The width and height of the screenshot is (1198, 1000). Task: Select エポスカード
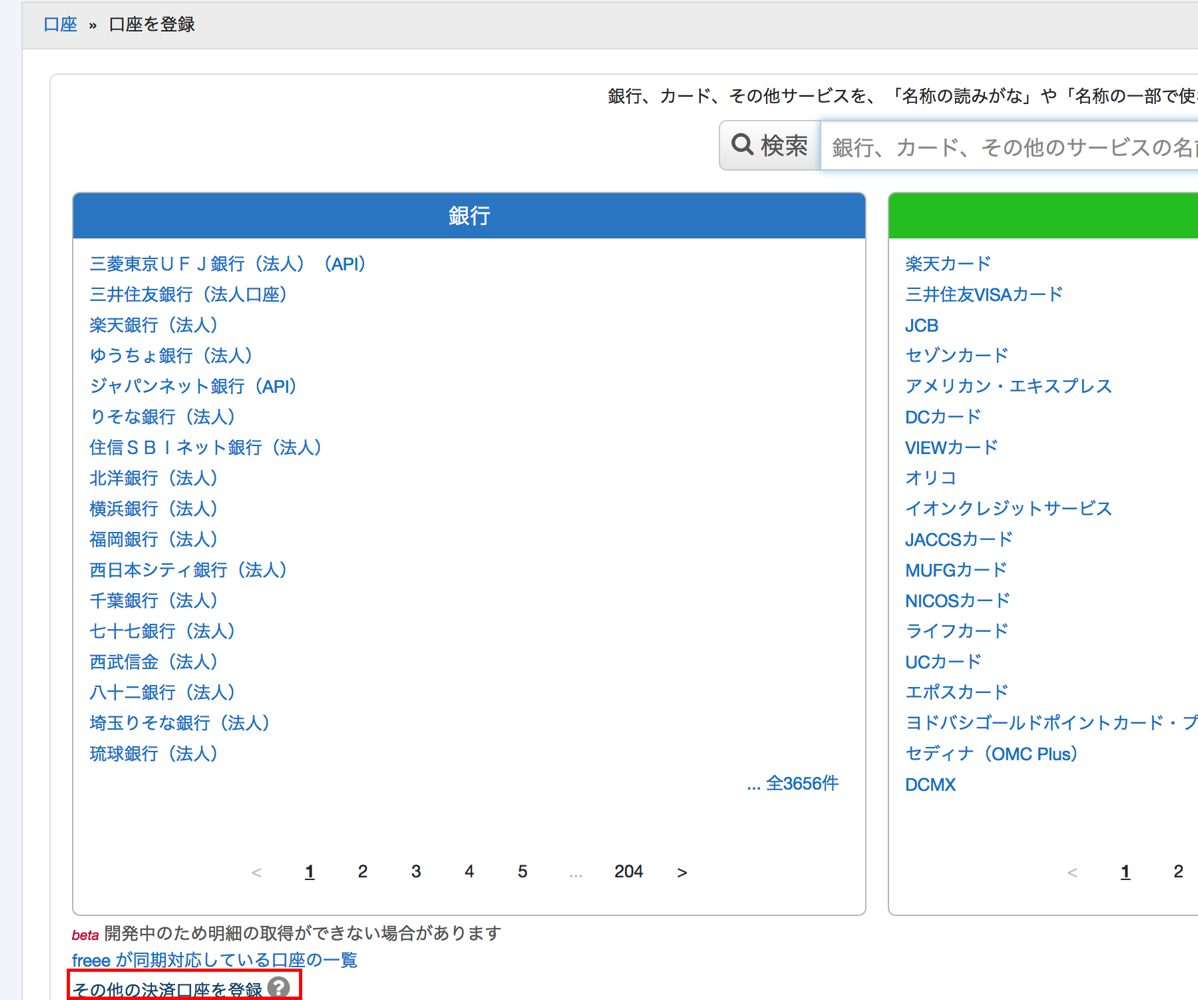[x=957, y=692]
